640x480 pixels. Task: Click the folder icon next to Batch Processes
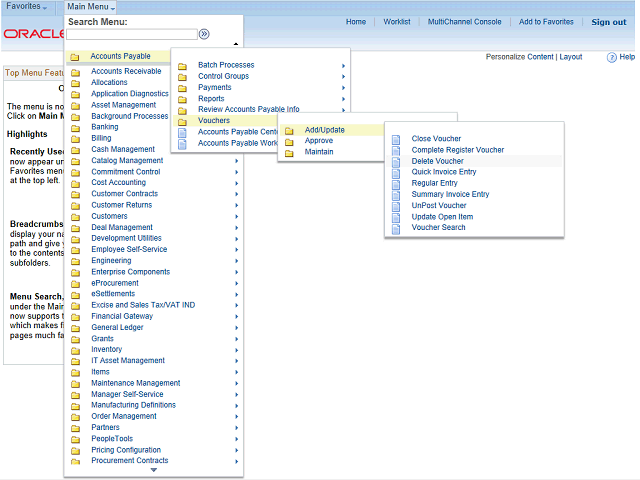point(182,66)
